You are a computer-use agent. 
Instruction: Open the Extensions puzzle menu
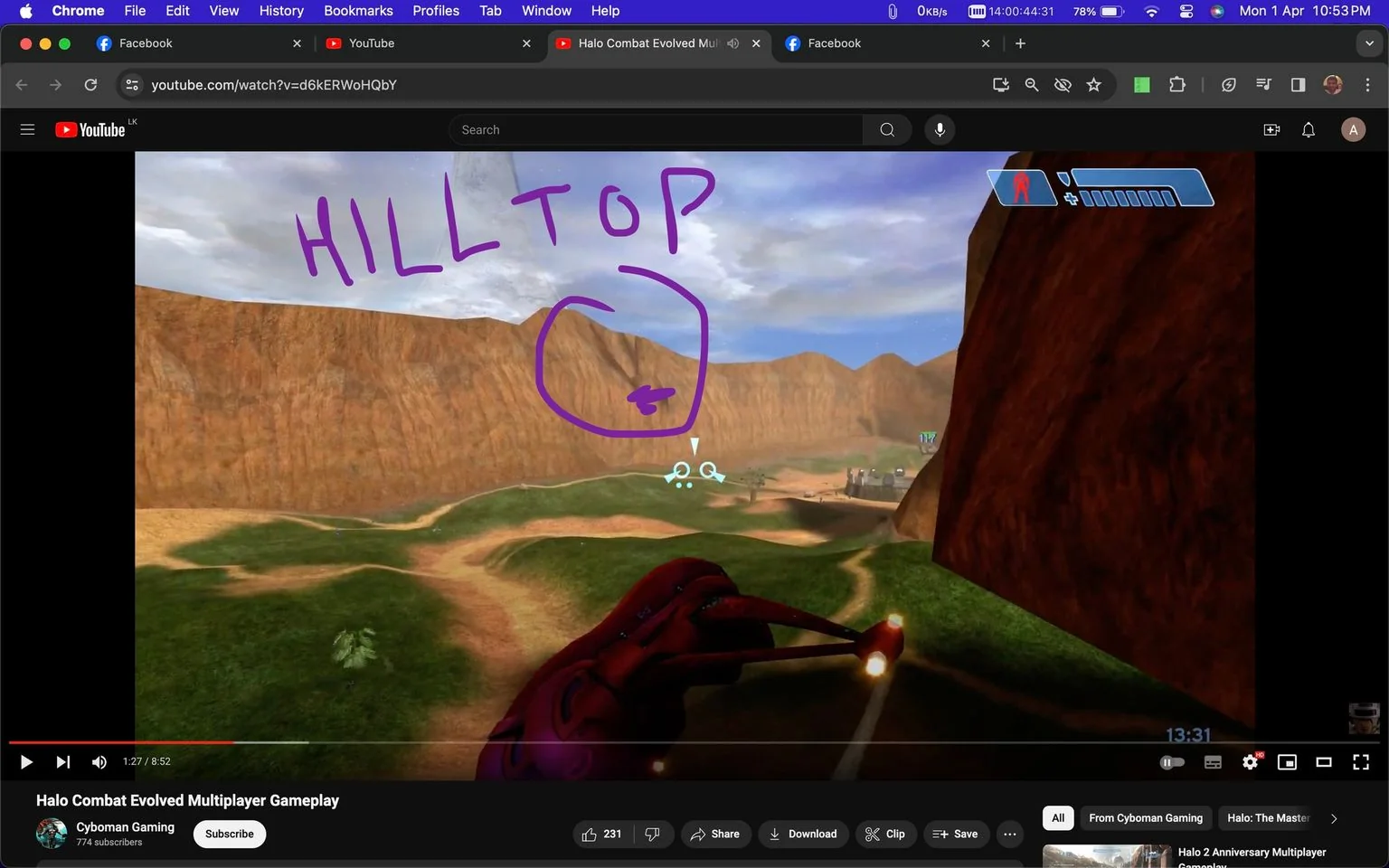click(x=1176, y=85)
